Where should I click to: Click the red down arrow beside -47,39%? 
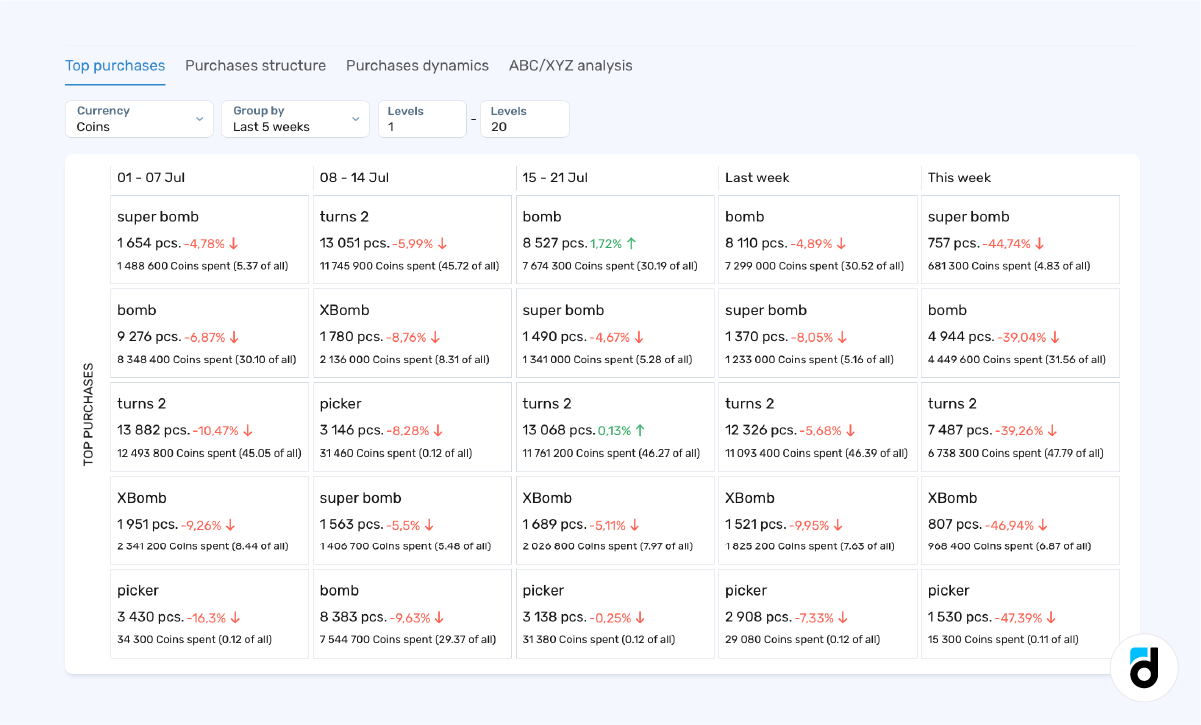click(1051, 618)
